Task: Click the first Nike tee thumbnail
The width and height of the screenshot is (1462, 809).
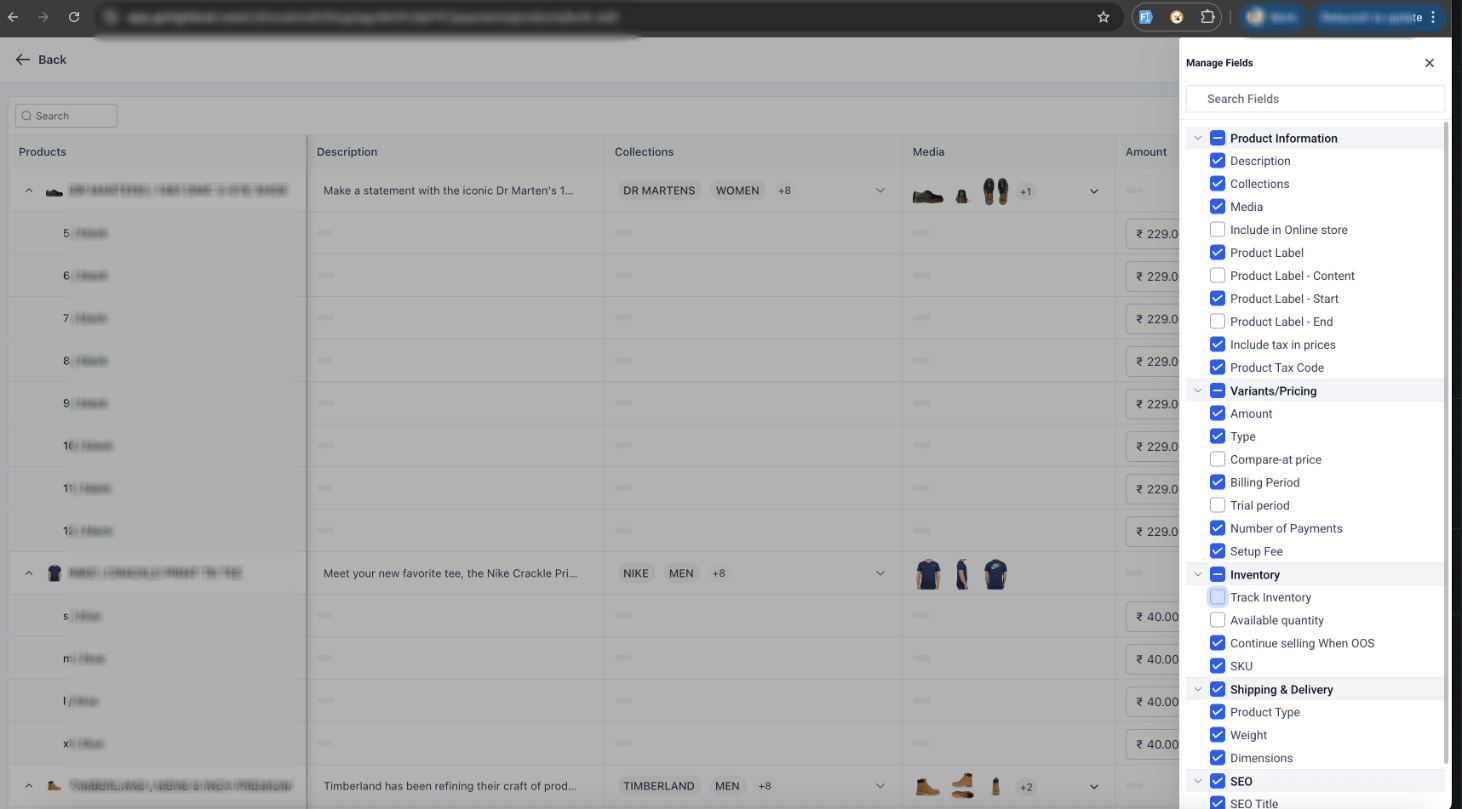Action: tap(928, 574)
